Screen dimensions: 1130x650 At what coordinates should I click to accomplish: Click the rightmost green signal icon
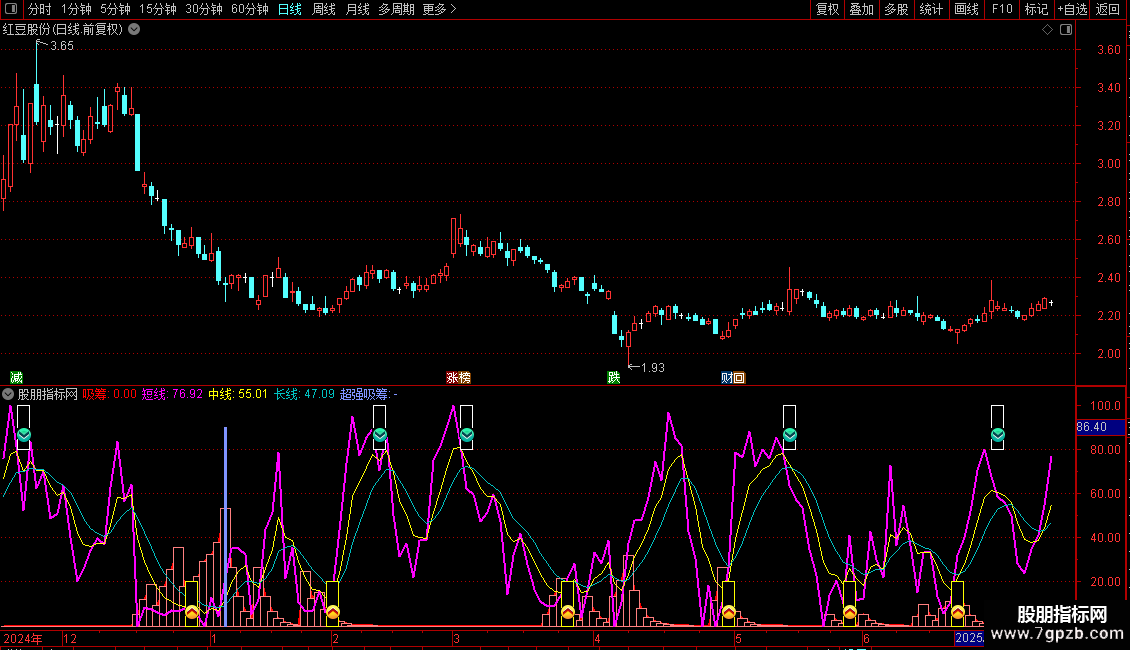(x=997, y=435)
